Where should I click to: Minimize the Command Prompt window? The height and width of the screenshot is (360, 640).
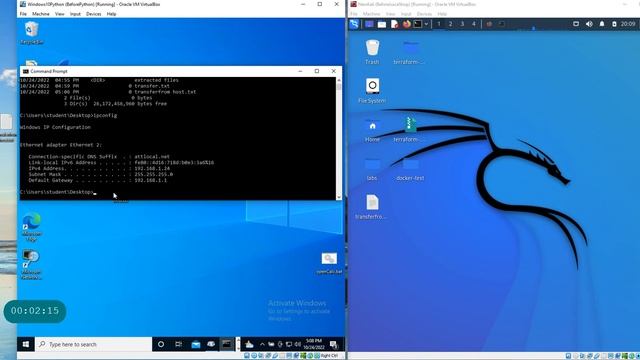pyautogui.click(x=300, y=71)
